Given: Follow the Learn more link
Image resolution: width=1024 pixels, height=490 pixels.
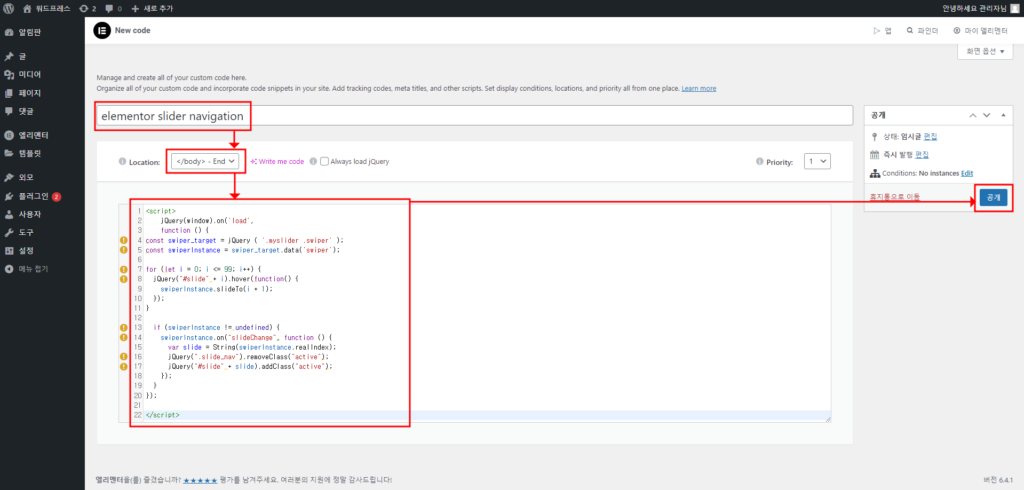Looking at the screenshot, I should coord(699,88).
